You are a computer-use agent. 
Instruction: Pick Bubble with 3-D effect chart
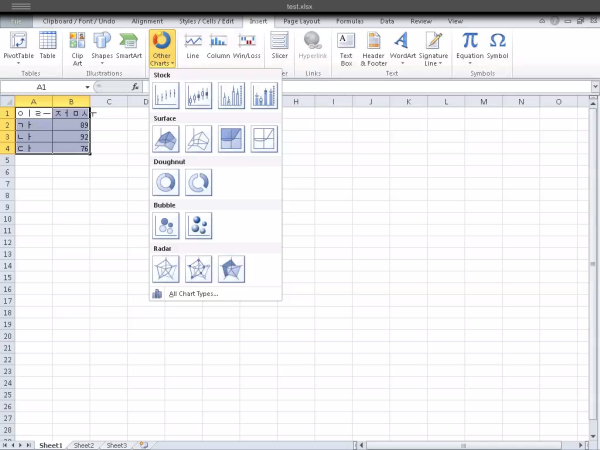point(199,226)
